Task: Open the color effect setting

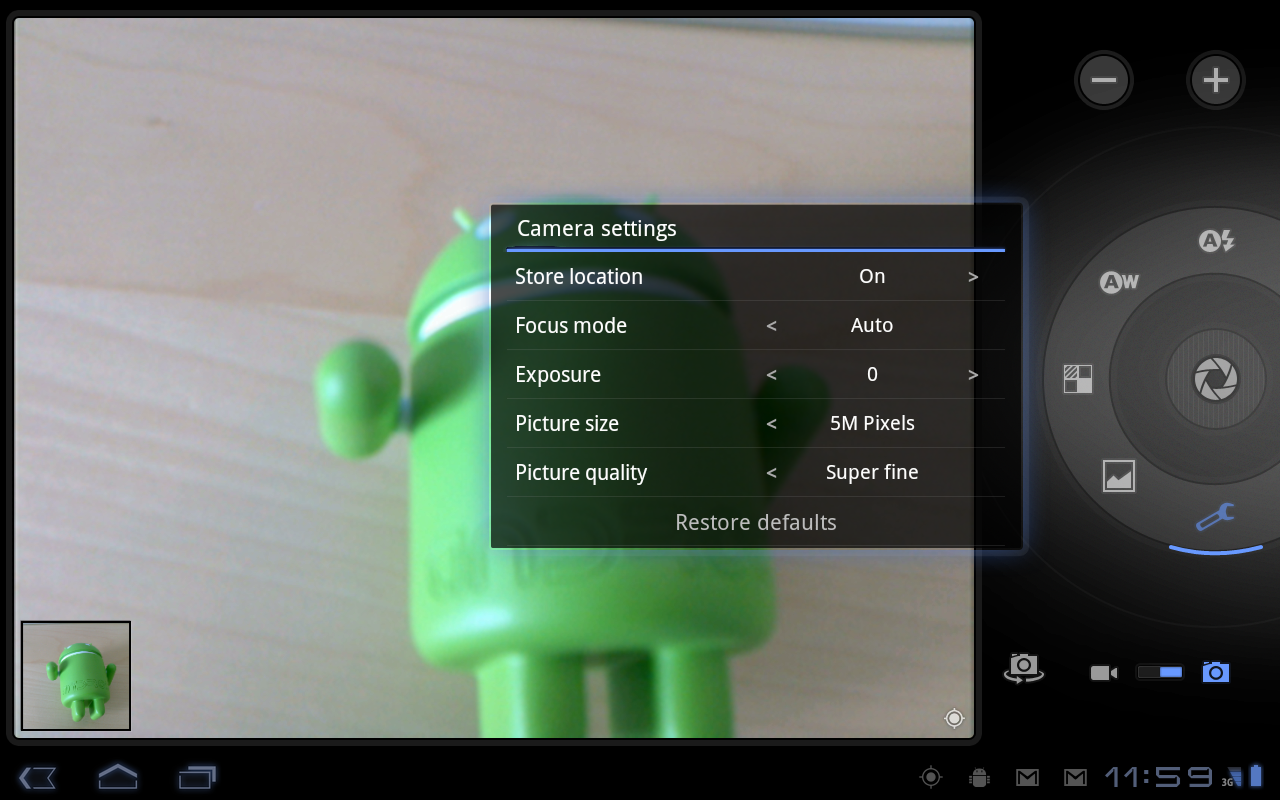Action: [1078, 379]
